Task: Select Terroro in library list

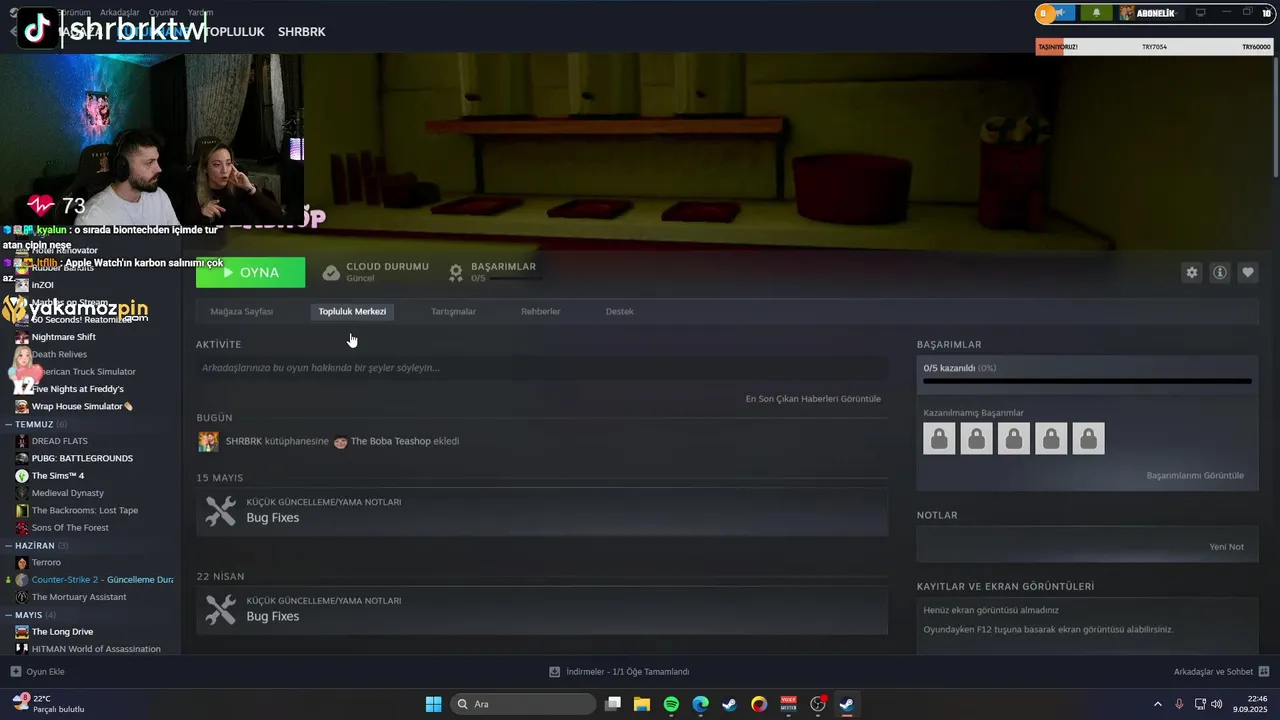Action: [x=46, y=563]
